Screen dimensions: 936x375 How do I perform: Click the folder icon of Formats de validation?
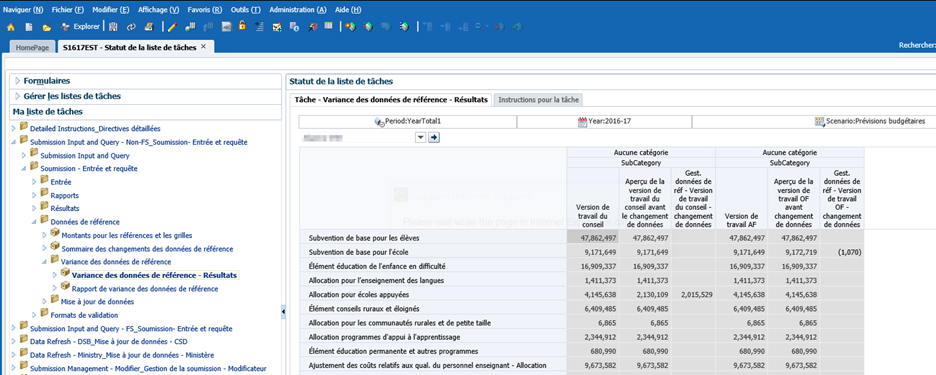point(44,313)
